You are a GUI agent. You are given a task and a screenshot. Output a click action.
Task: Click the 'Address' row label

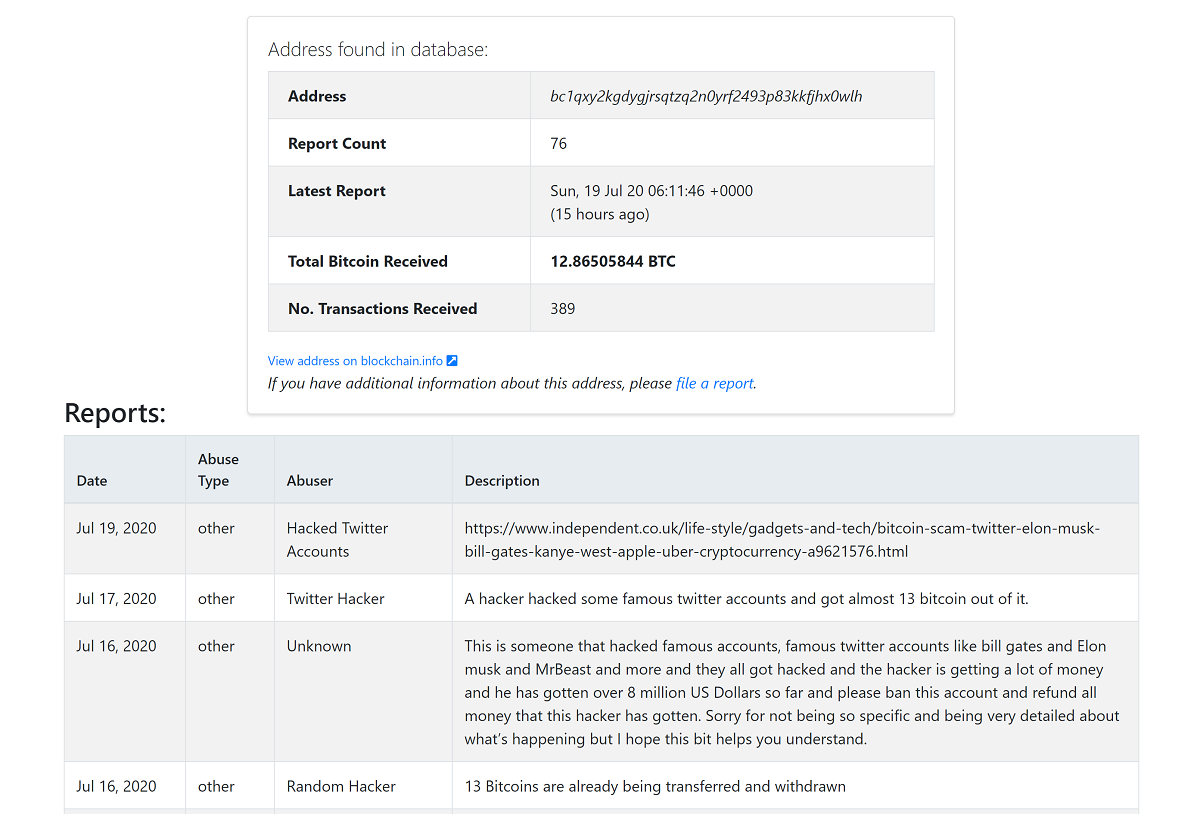(x=317, y=96)
